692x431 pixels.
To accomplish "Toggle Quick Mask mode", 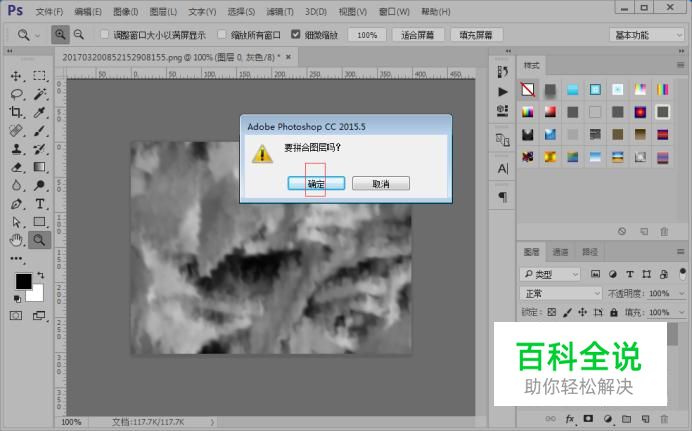I will pos(16,315).
